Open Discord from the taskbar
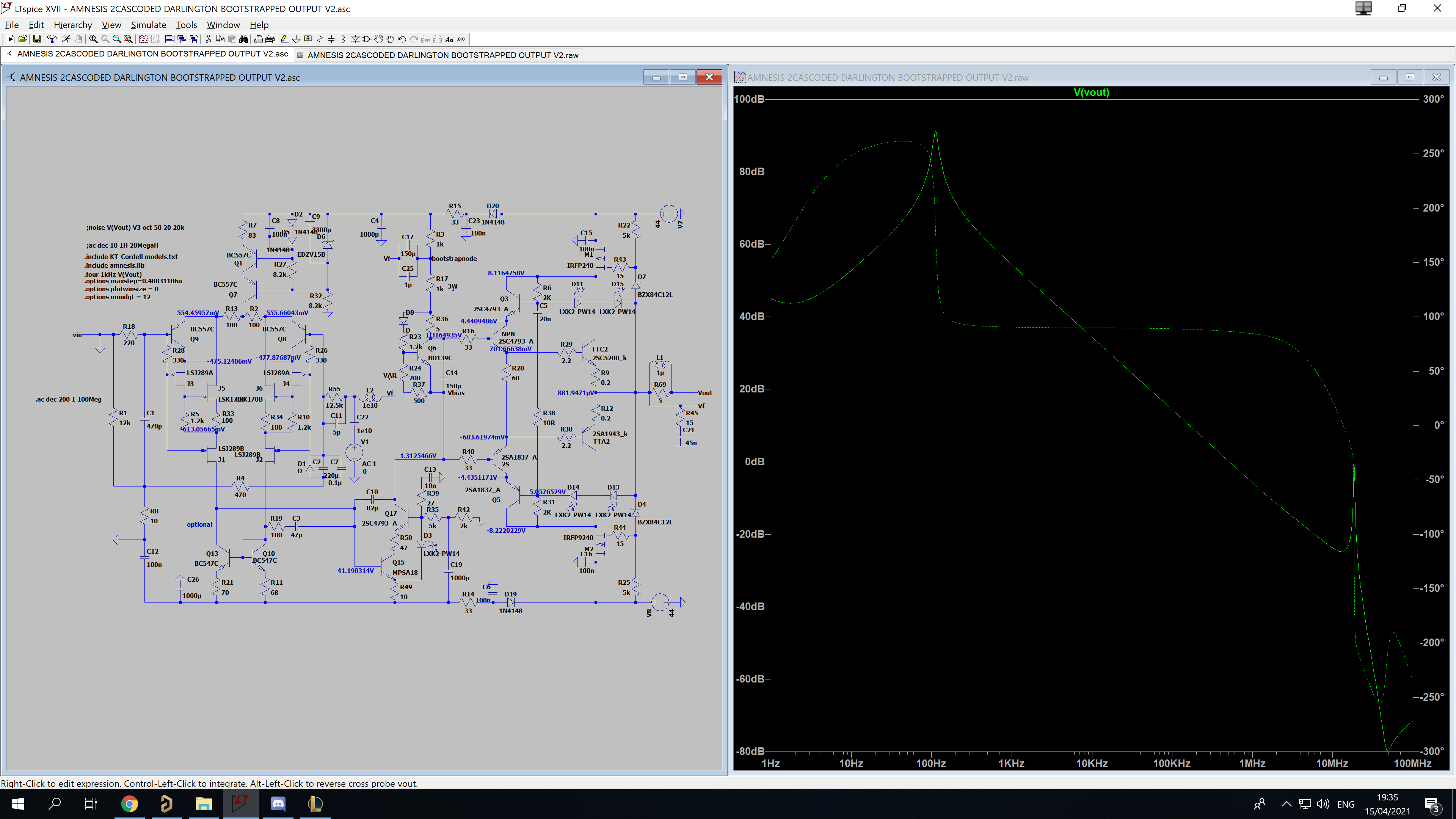The height and width of the screenshot is (819, 1456). coord(278,804)
